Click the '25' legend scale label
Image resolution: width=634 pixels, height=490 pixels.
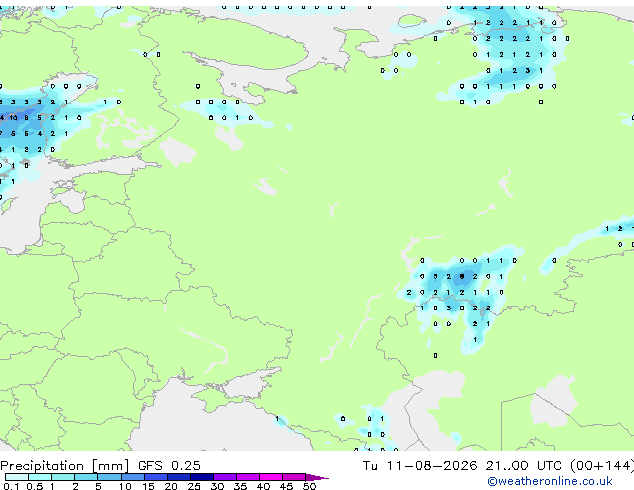tap(194, 486)
